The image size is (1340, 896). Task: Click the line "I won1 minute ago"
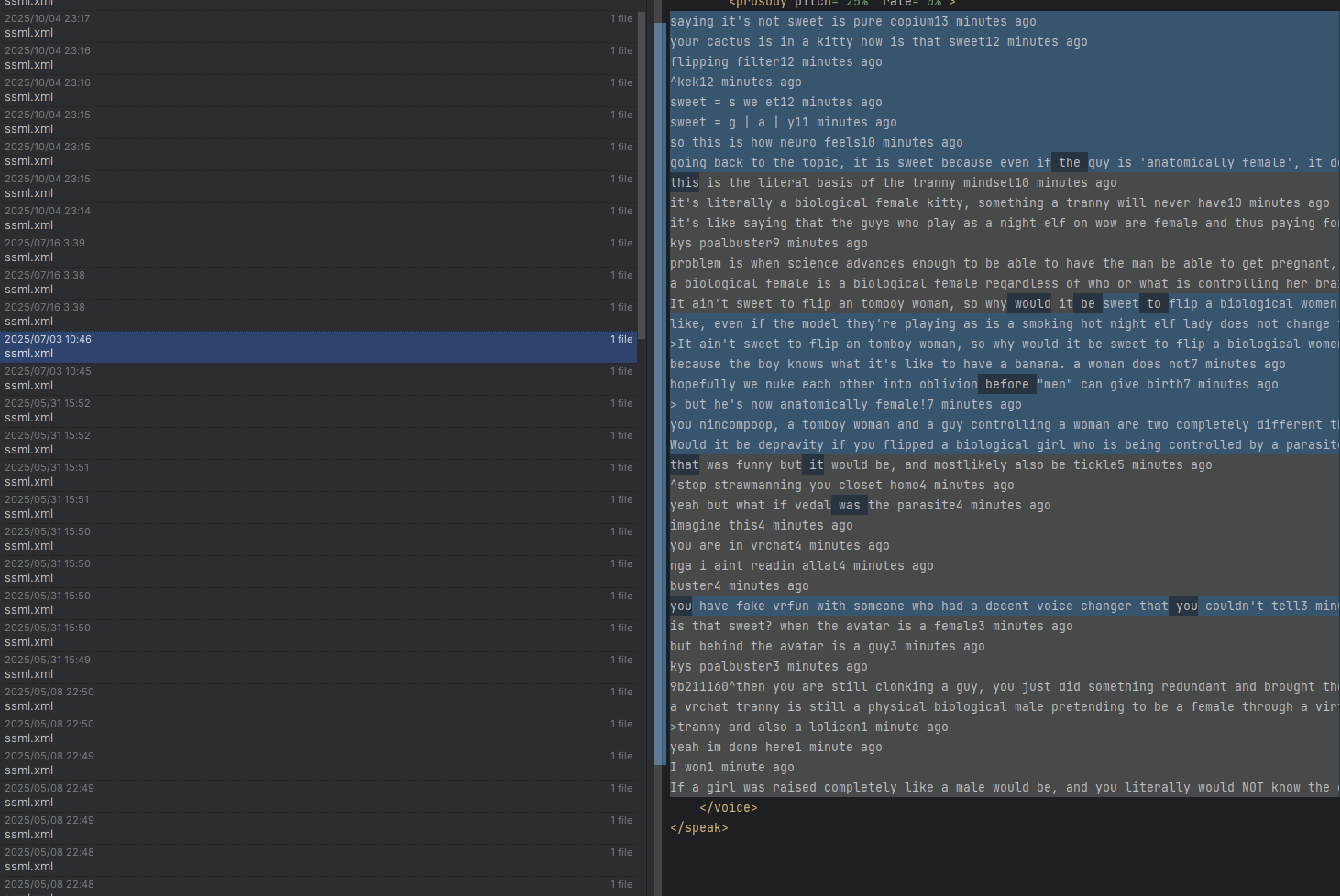[732, 768]
